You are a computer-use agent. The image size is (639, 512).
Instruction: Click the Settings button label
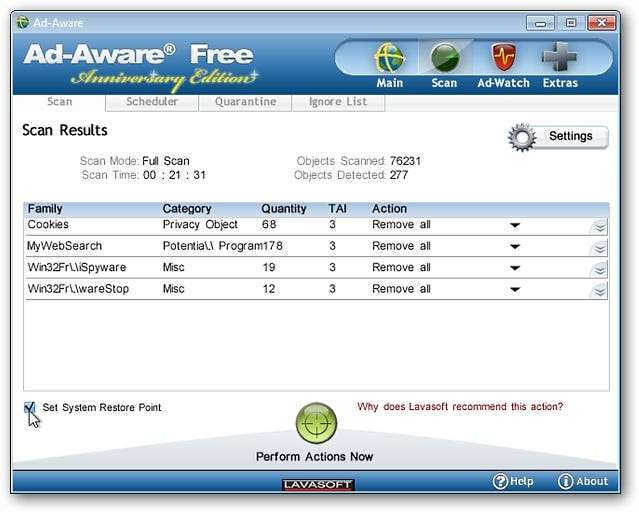pos(571,136)
